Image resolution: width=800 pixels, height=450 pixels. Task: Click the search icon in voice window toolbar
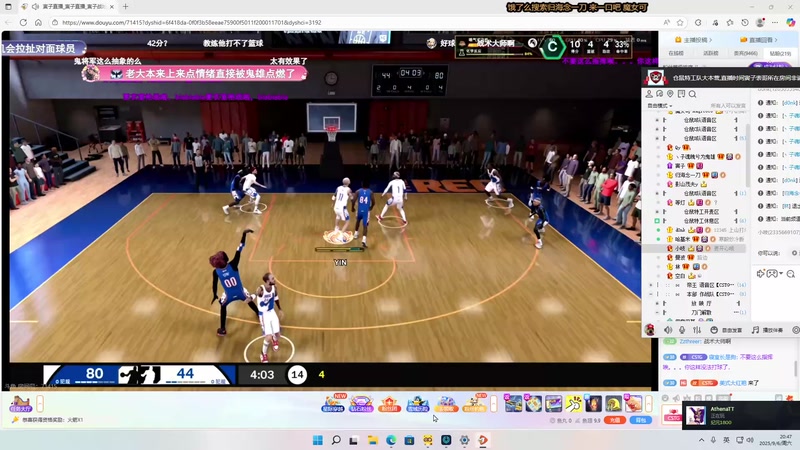click(x=692, y=94)
